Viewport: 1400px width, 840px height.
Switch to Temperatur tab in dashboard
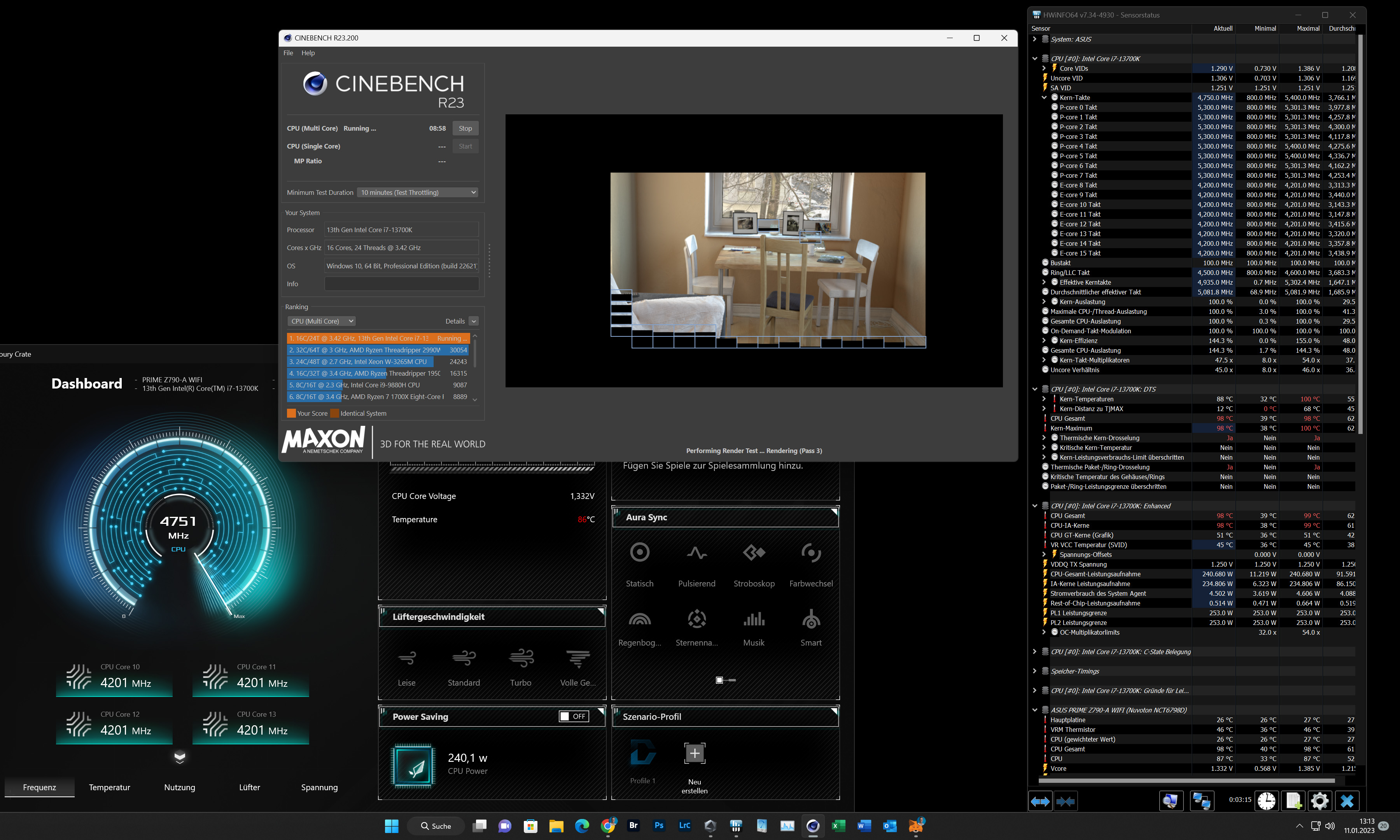click(x=109, y=787)
